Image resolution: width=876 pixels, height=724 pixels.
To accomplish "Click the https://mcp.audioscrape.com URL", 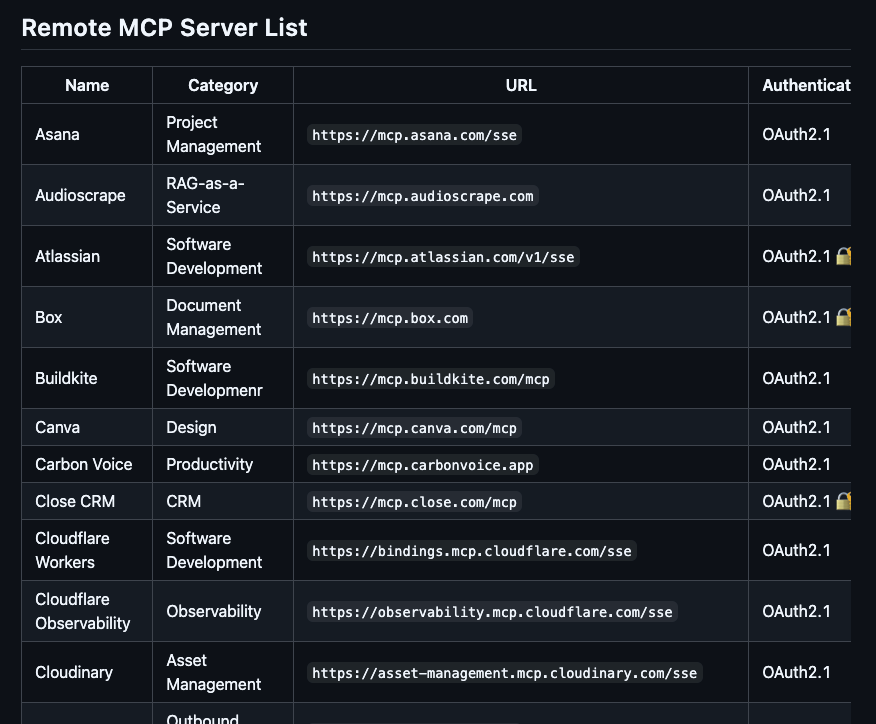I will [x=423, y=196].
